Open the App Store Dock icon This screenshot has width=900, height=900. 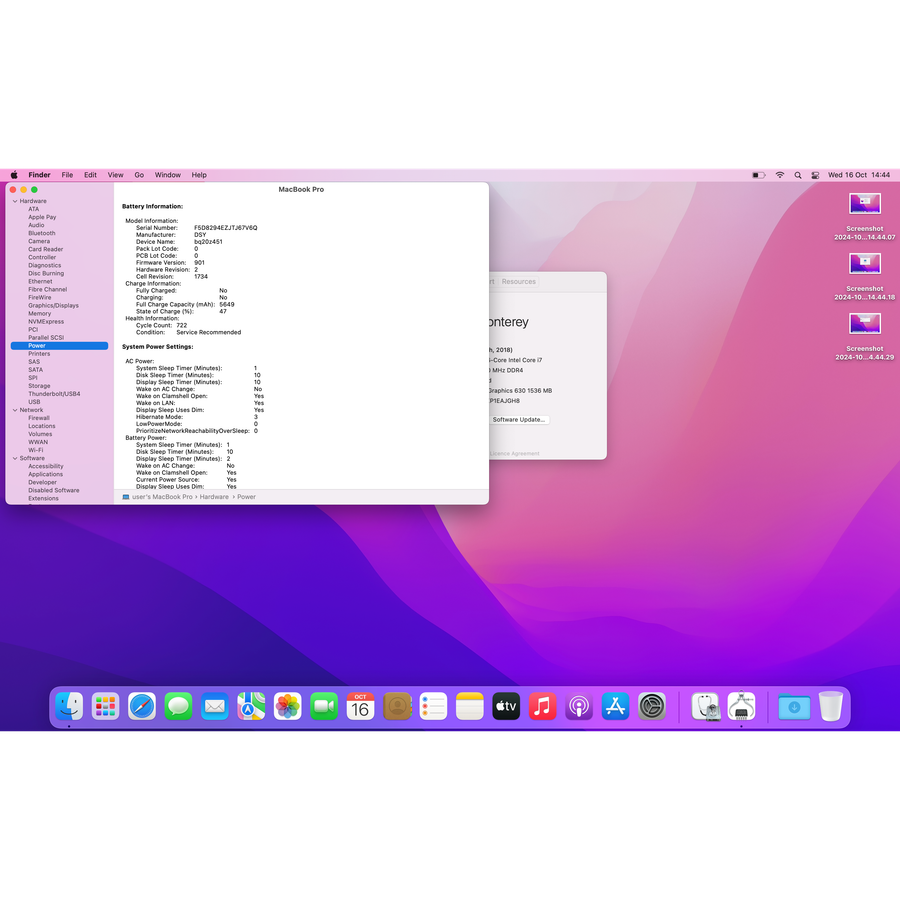point(615,707)
